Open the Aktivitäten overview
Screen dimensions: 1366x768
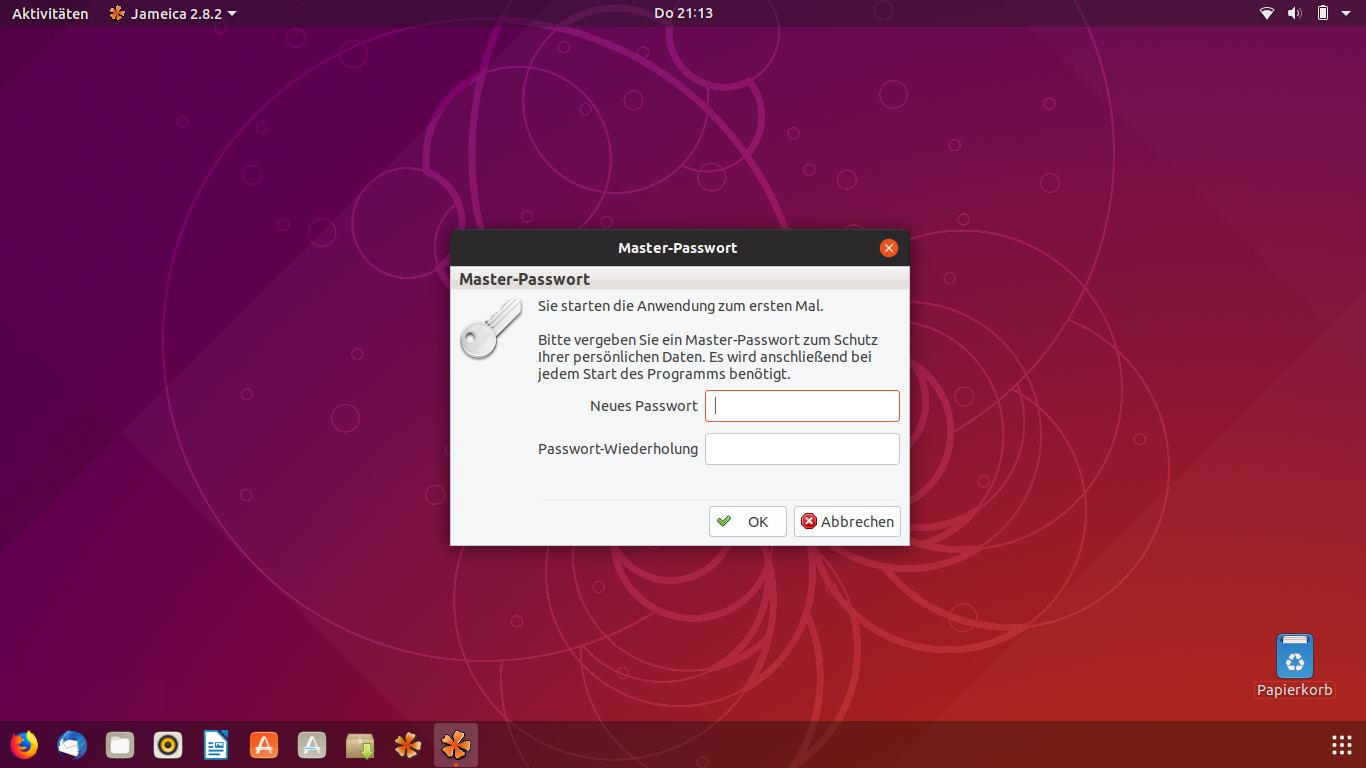point(50,14)
